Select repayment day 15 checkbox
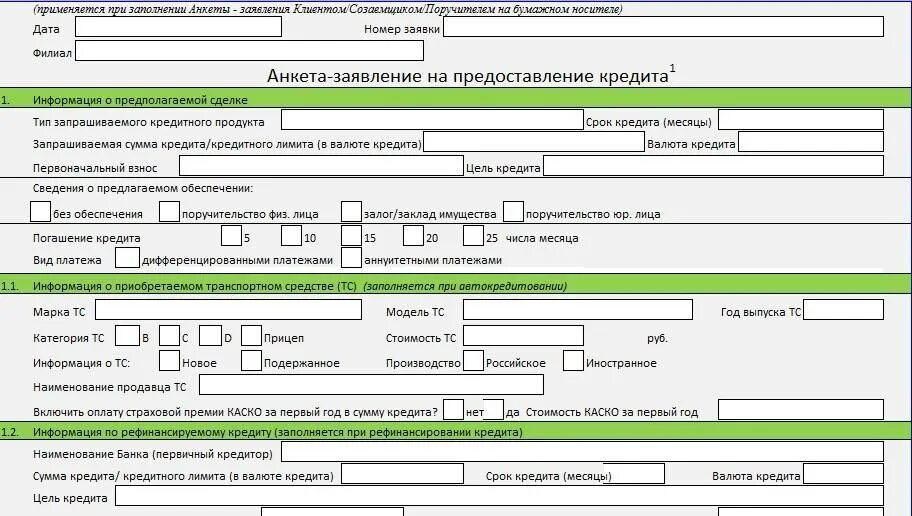 351,236
